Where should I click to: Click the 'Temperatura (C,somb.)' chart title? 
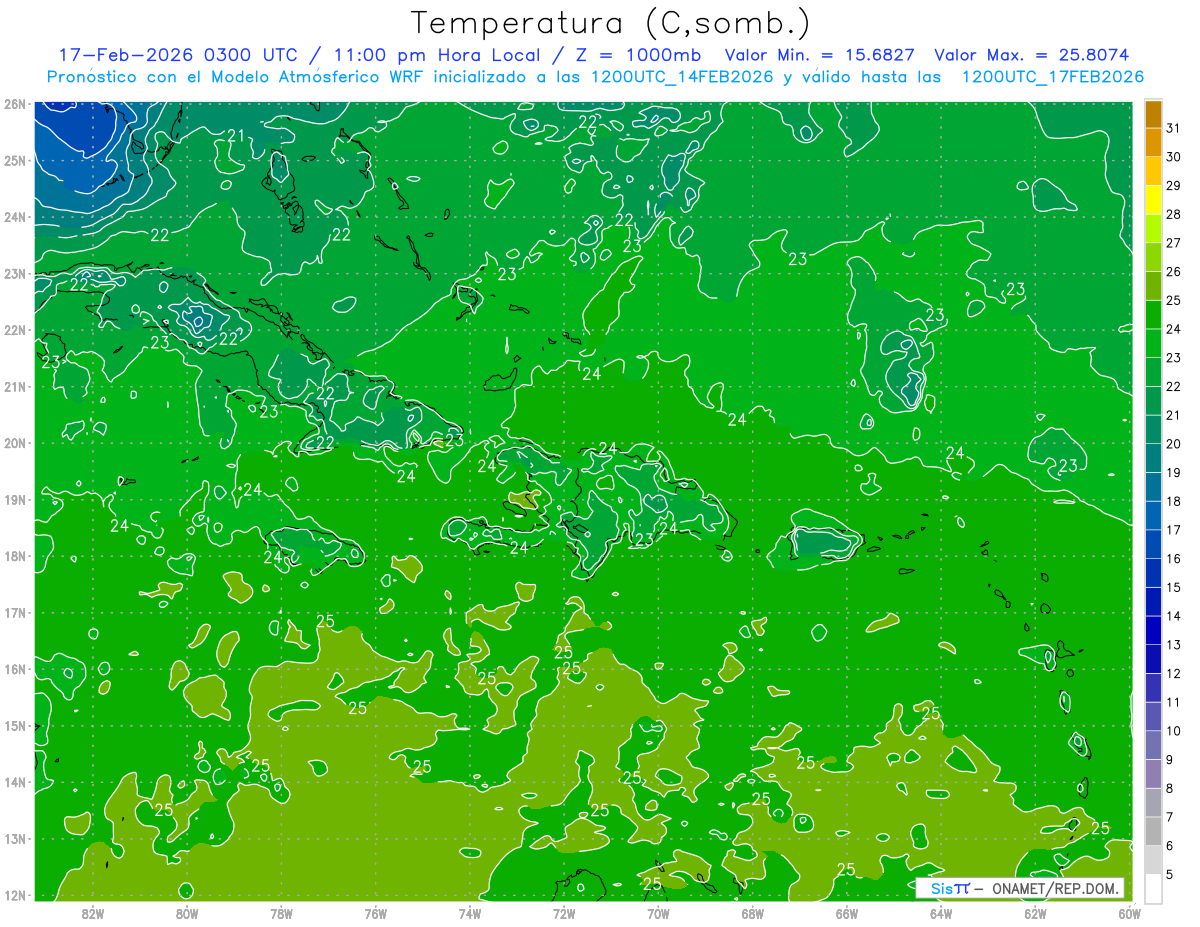611,23
